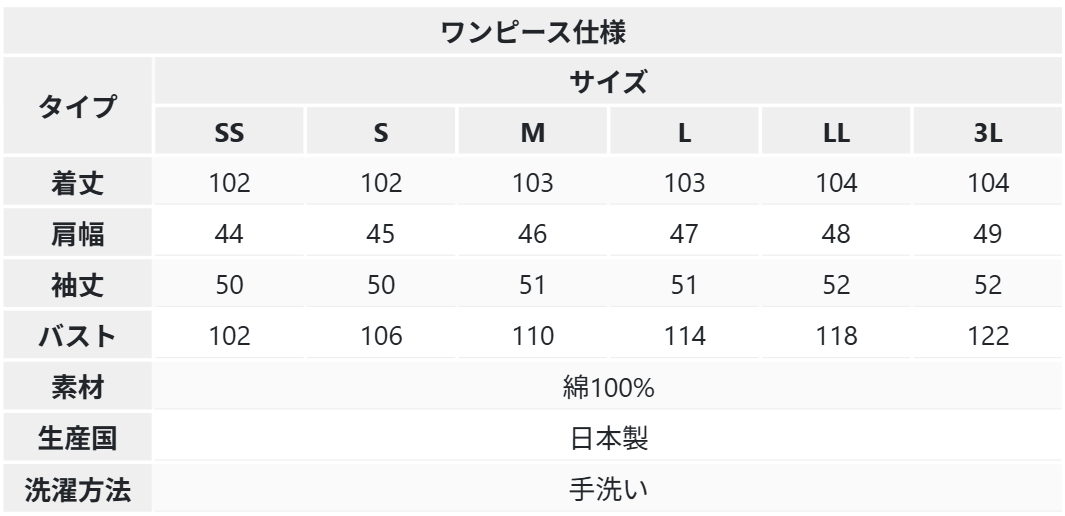The height and width of the screenshot is (516, 1065).
Task: Select the 日本製 cell
Action: click(608, 437)
